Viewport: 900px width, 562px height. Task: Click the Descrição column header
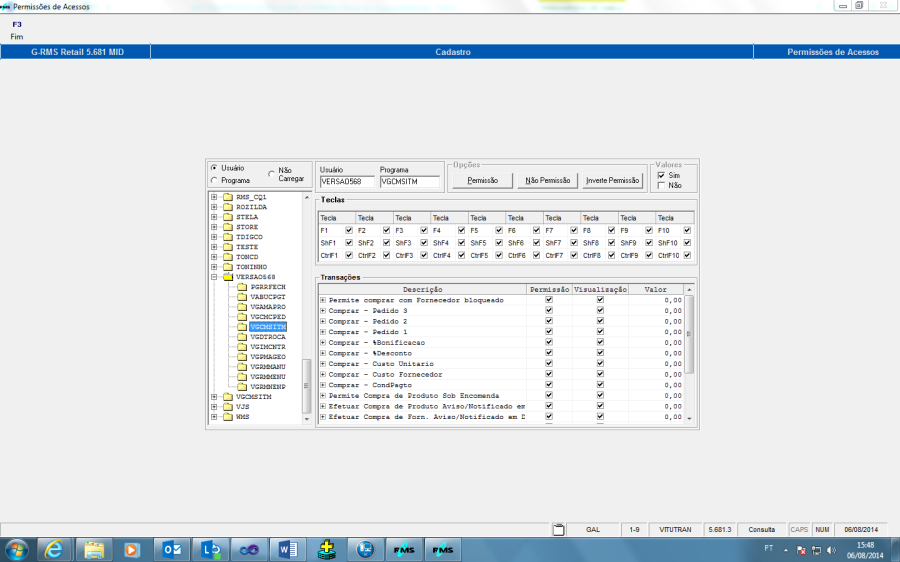[422, 289]
